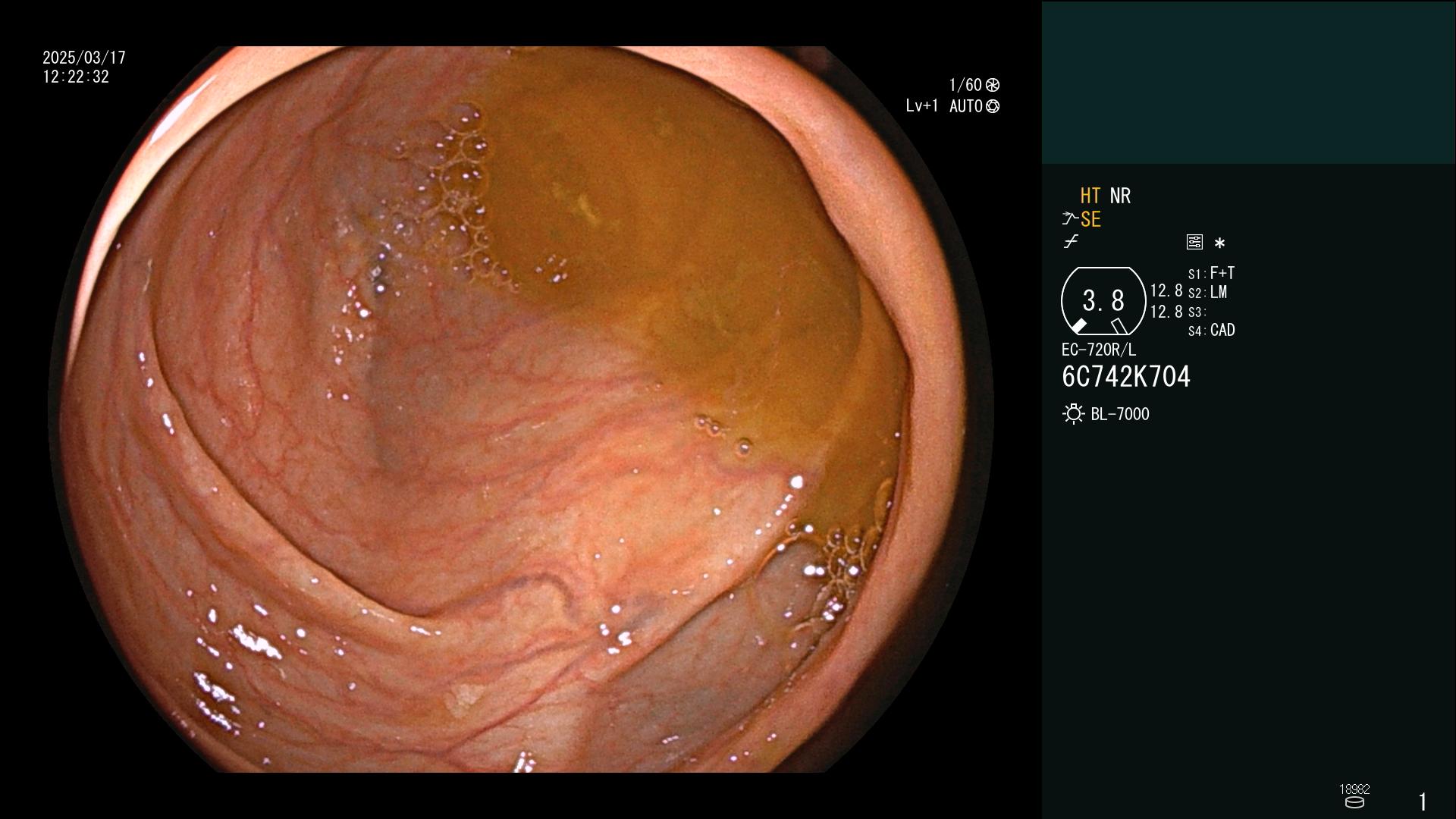
Task: Click the BL-7000 light source label
Action: pyautogui.click(x=1120, y=414)
